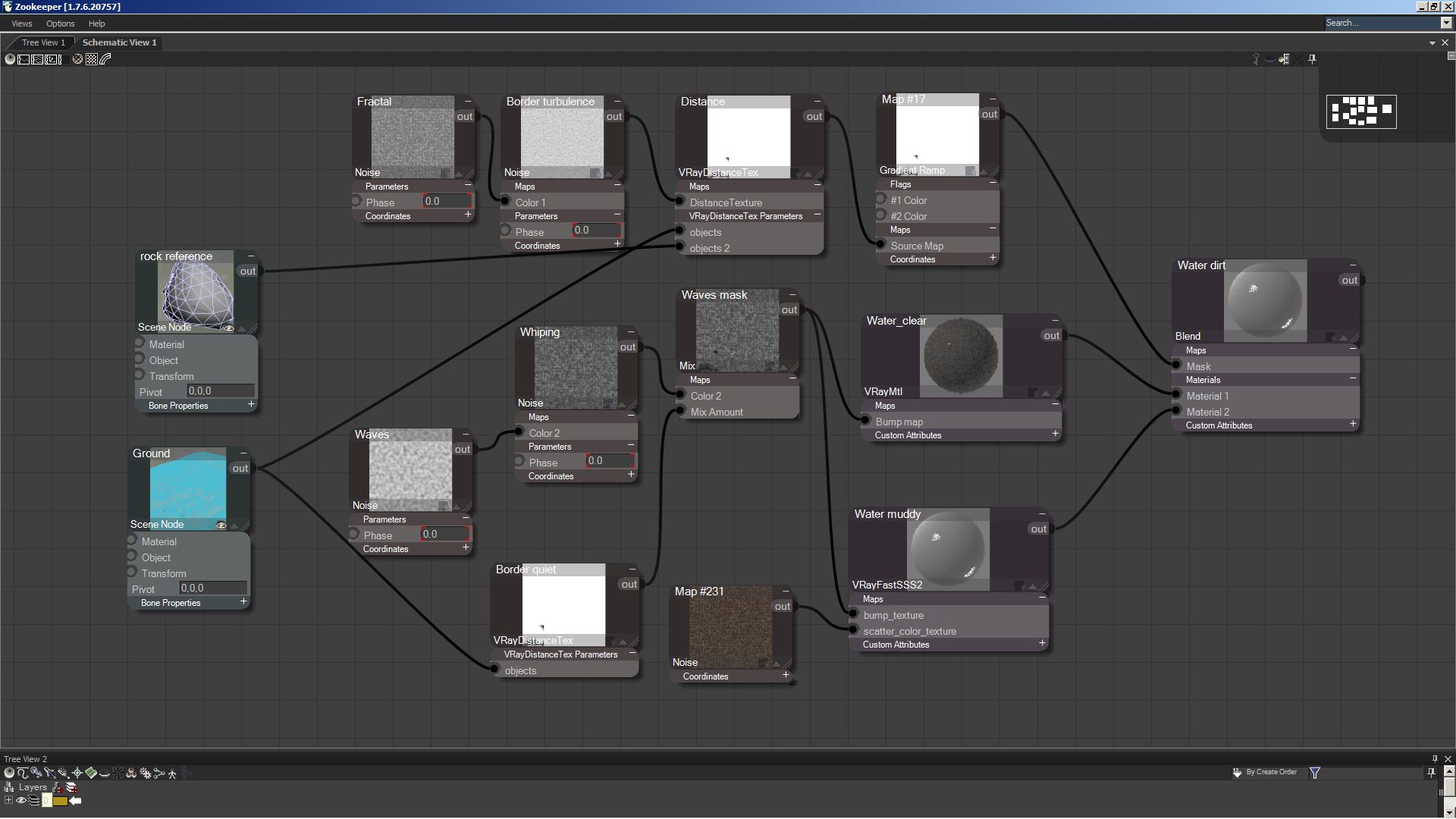Image resolution: width=1456 pixels, height=819 pixels.
Task: Click the checkerboard background toolbar icon
Action: tap(92, 59)
